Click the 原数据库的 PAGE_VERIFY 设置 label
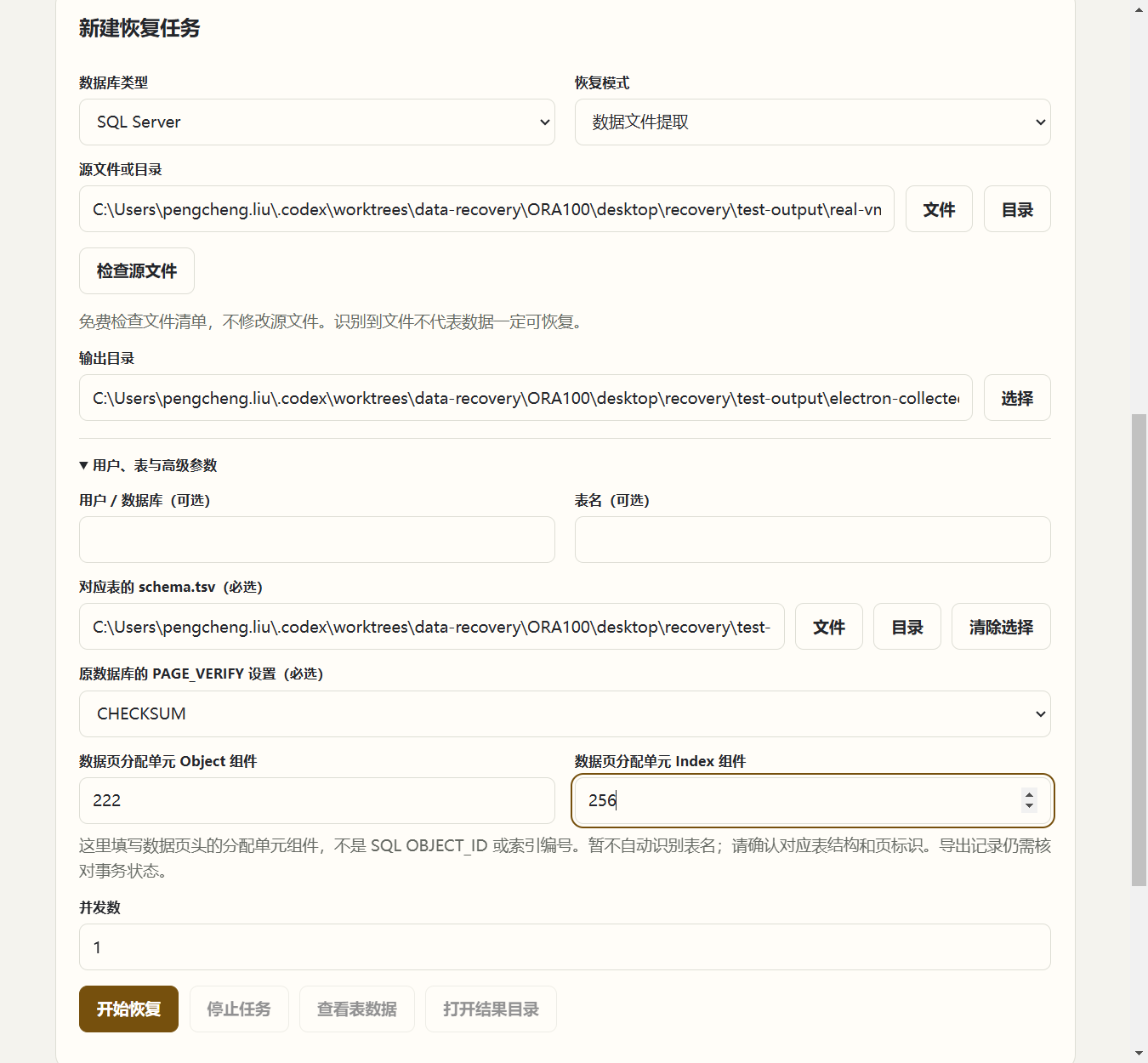Image resolution: width=1148 pixels, height=1063 pixels. click(201, 674)
